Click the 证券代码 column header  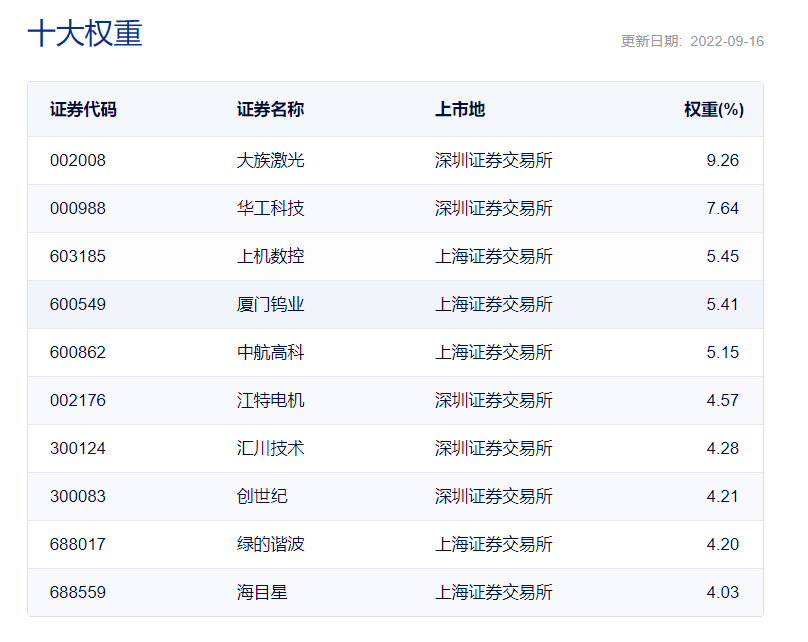[83, 110]
